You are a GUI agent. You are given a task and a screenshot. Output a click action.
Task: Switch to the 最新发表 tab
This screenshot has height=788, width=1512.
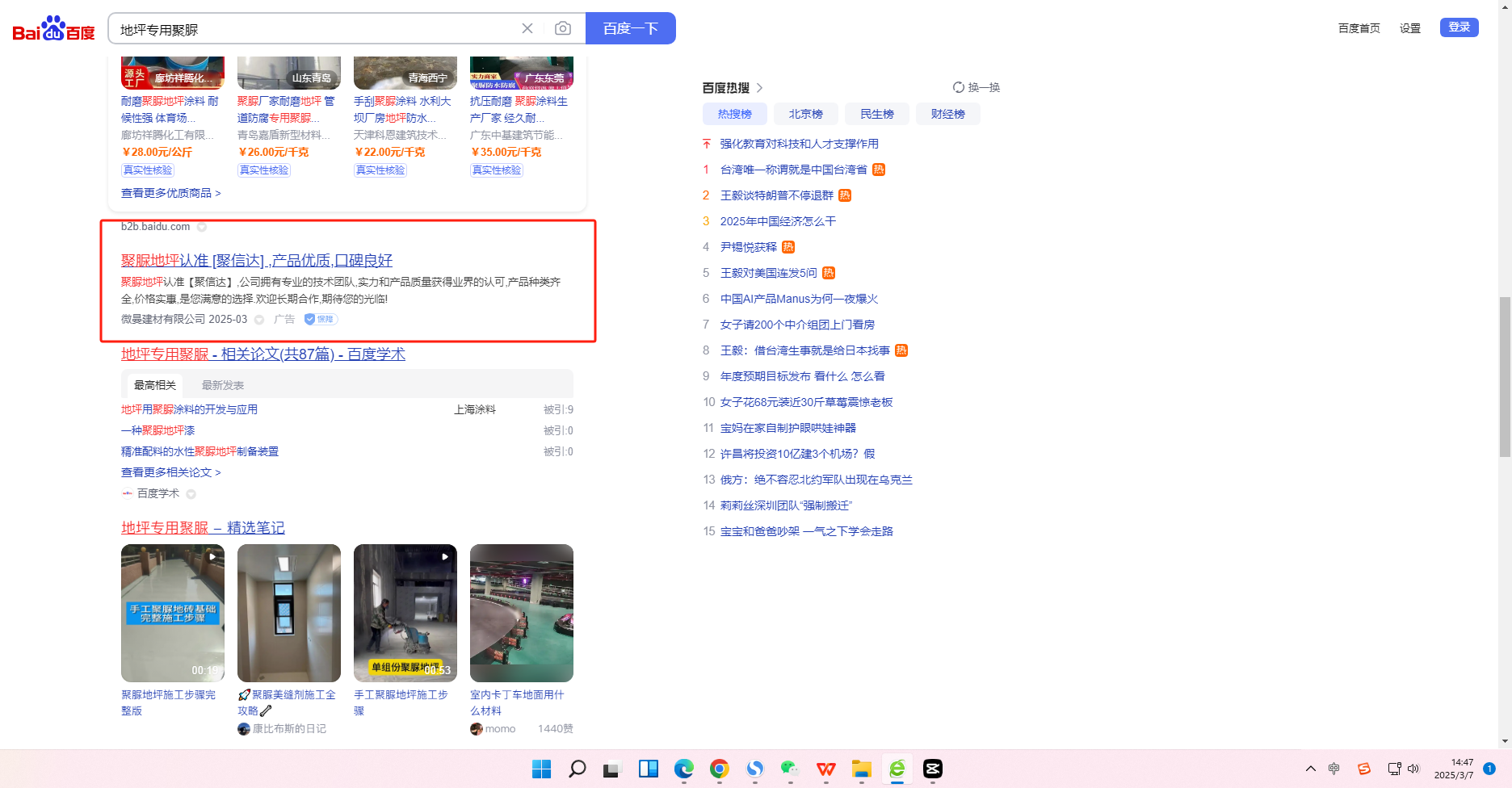pos(222,385)
